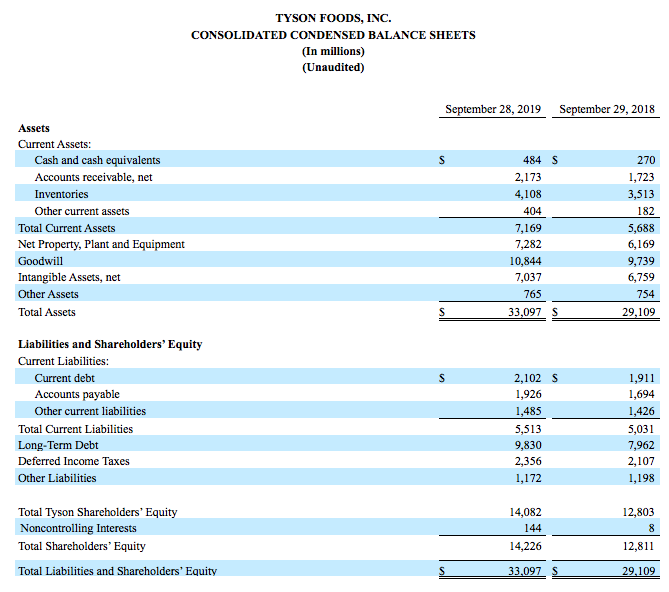Select 'Liabilities and Shareholders' Equity' heading
The width and height of the screenshot is (669, 592).
110,345
